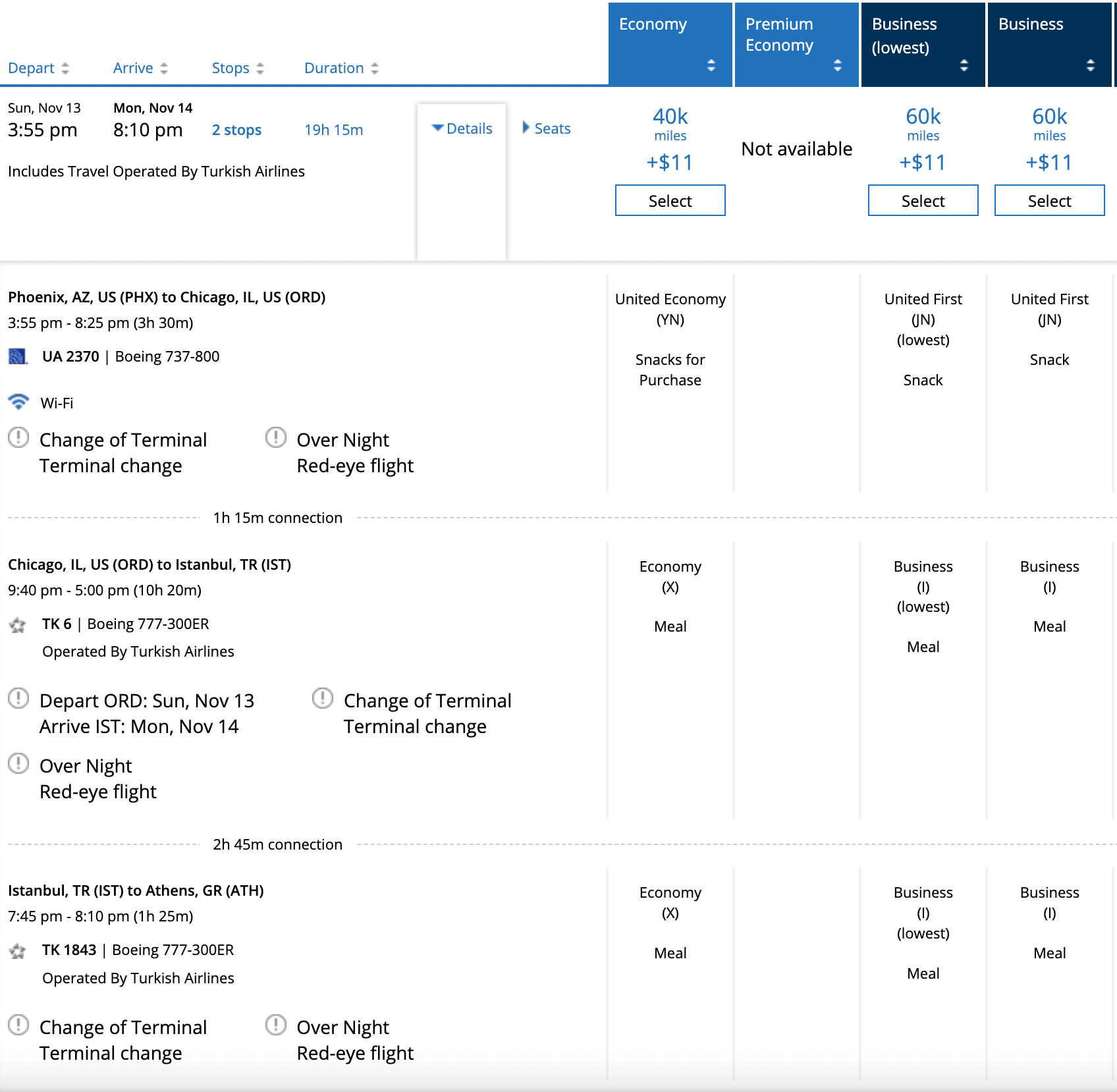Click alert icon for Depart ORD date notice
Screen dimensions: 1117x1092
coord(18,698)
